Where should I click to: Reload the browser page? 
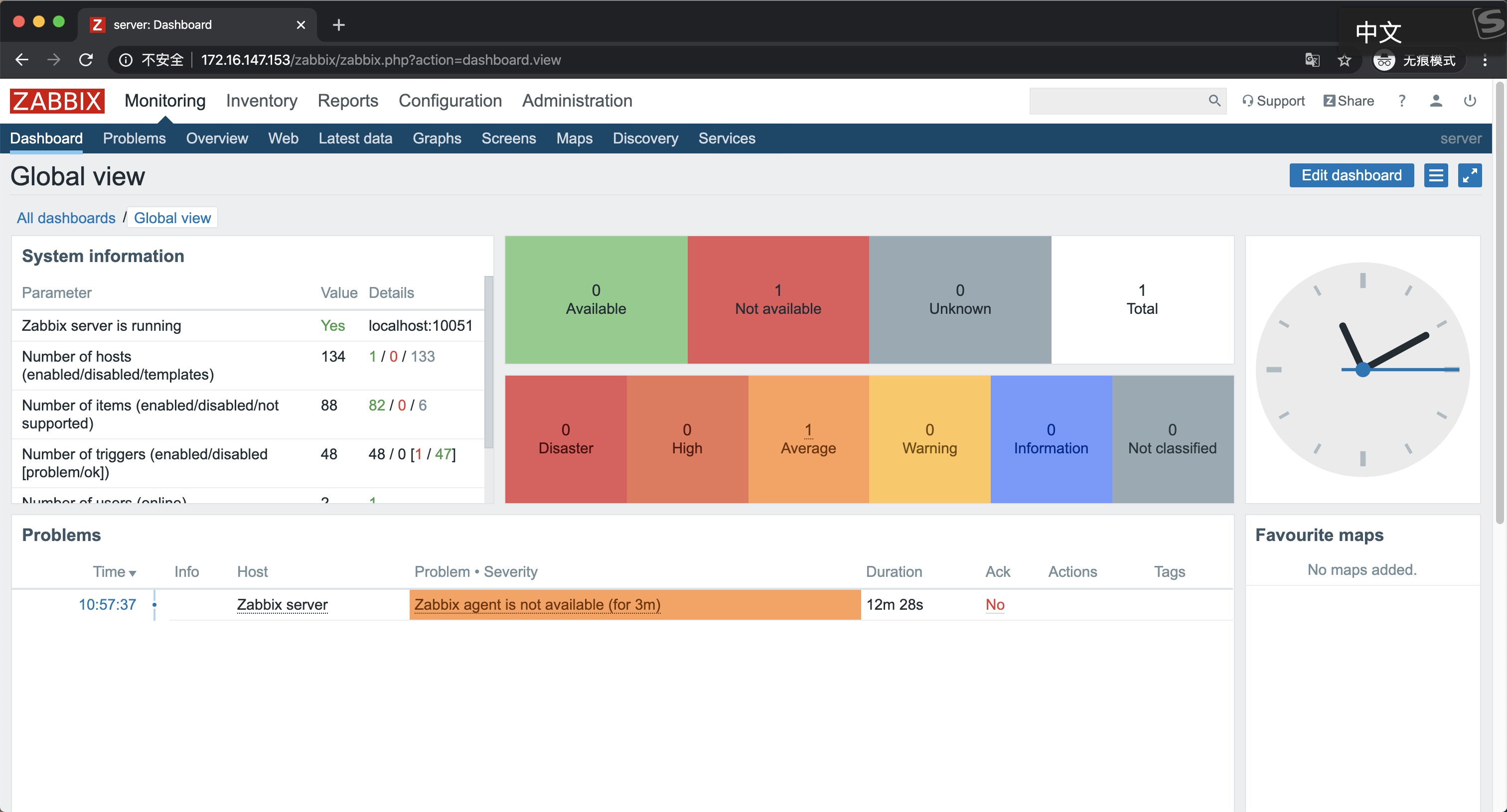pos(86,60)
